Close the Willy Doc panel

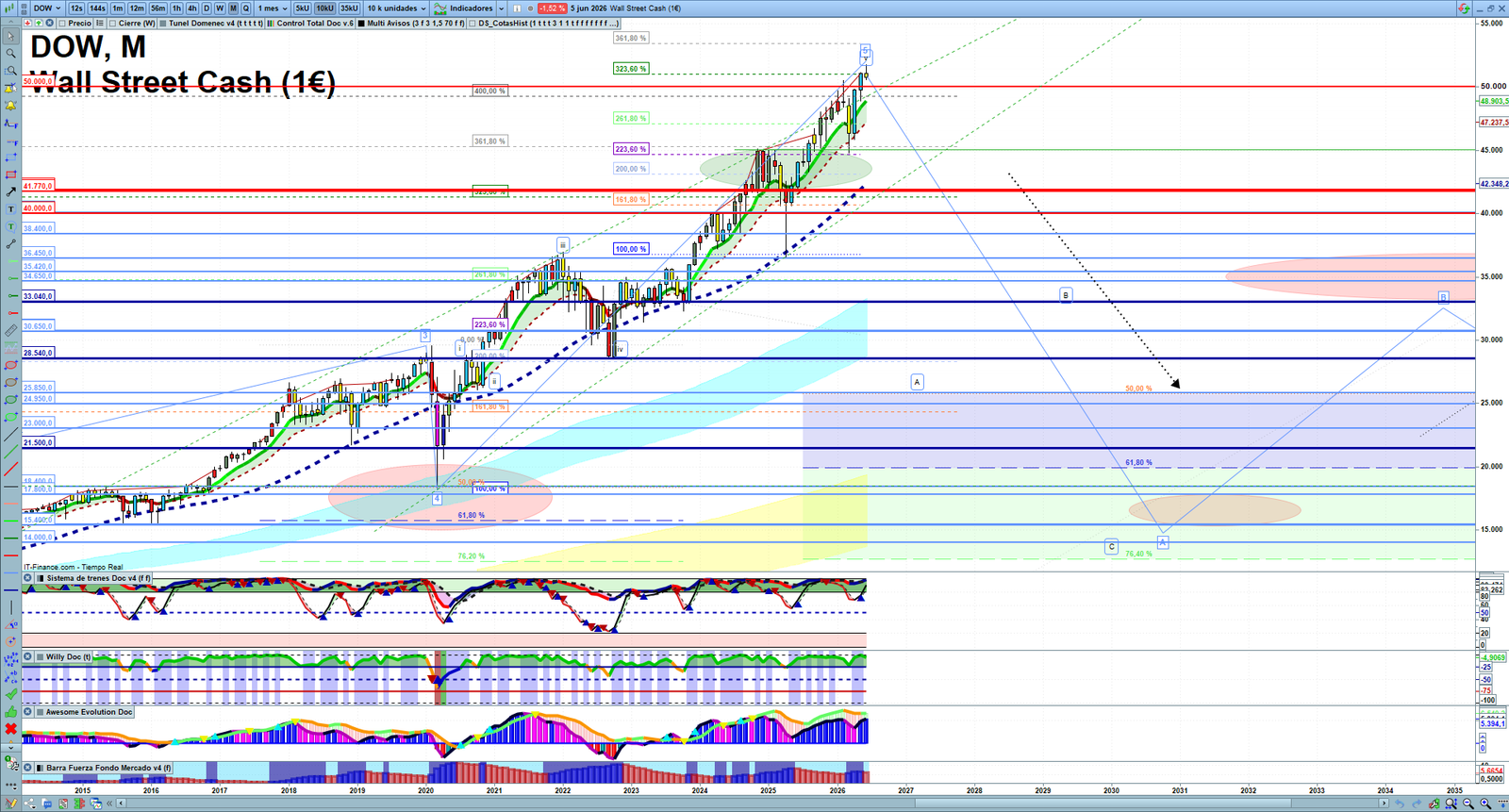[28, 657]
